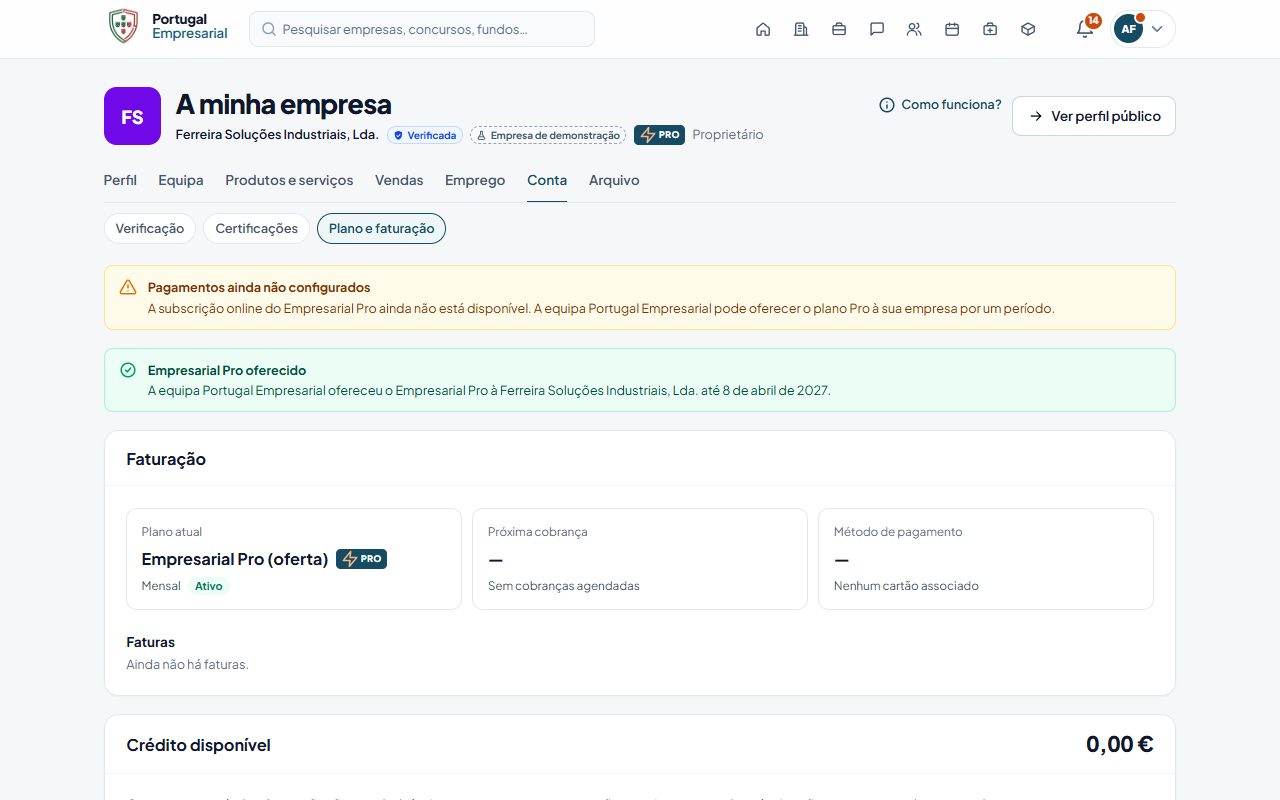This screenshot has width=1280, height=800.
Task: Click the Portugal Empresarial shield logo
Action: [x=123, y=26]
